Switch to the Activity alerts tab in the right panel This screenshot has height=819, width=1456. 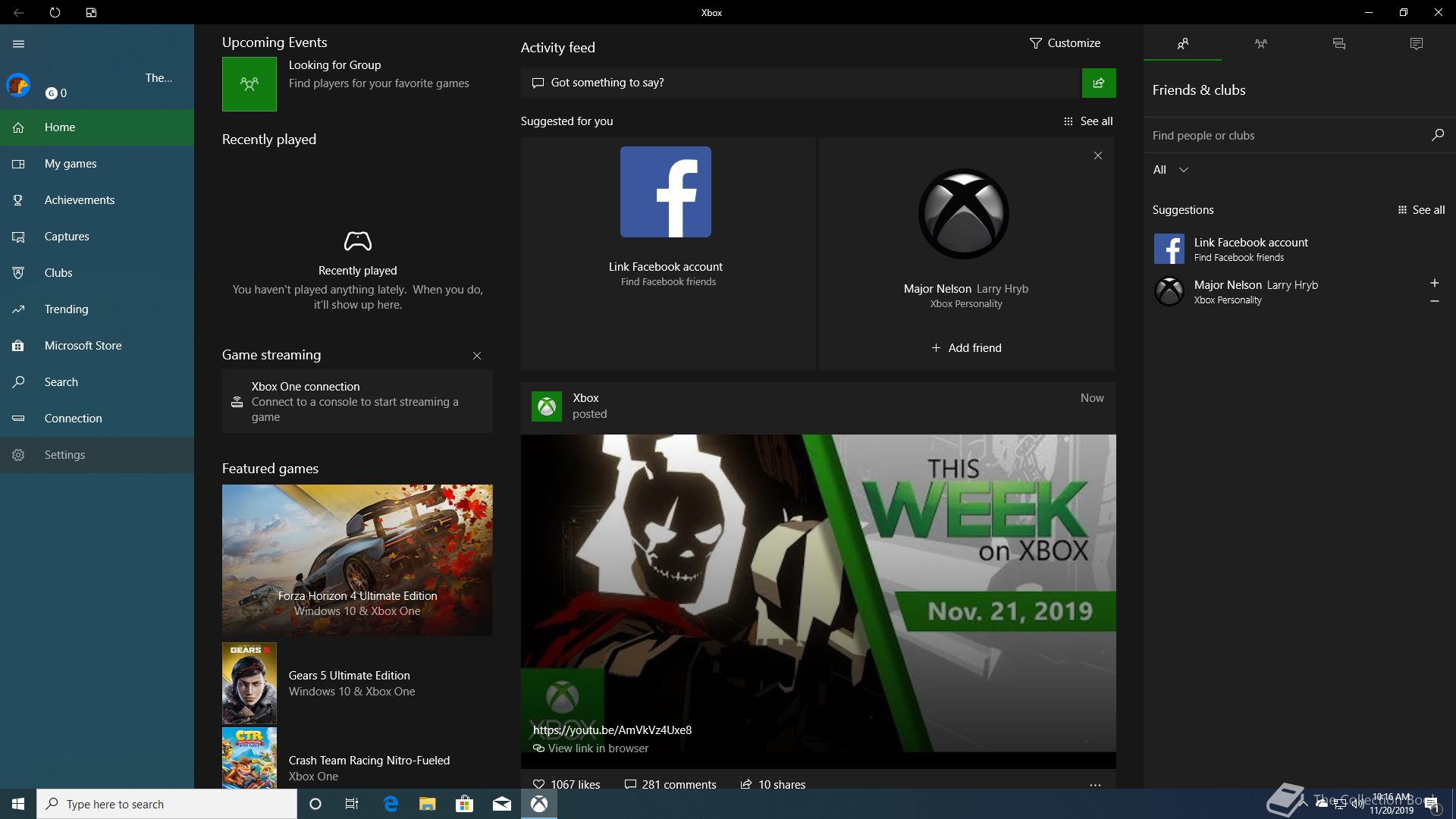tap(1417, 44)
